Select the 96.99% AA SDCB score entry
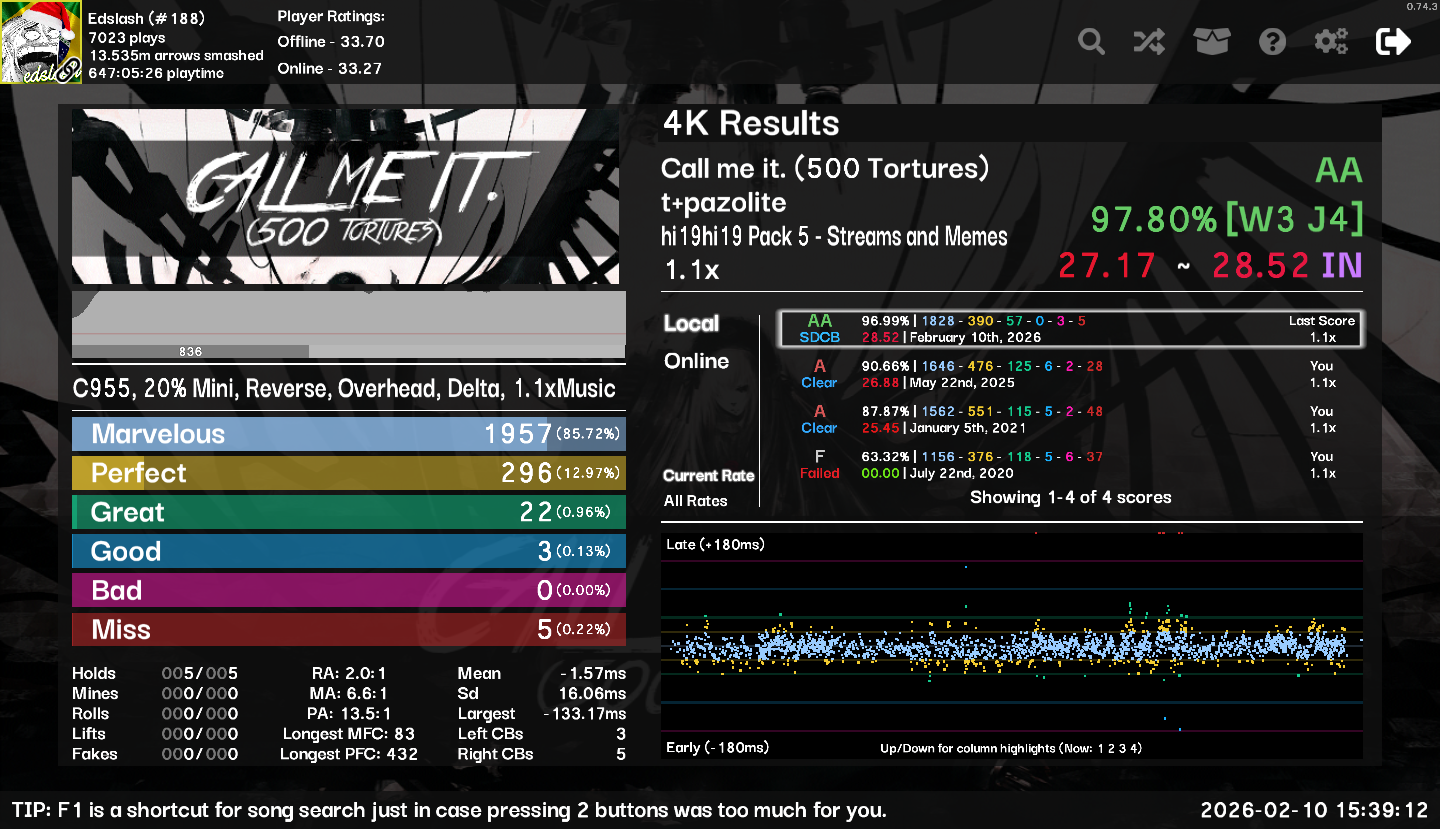 coord(1070,329)
